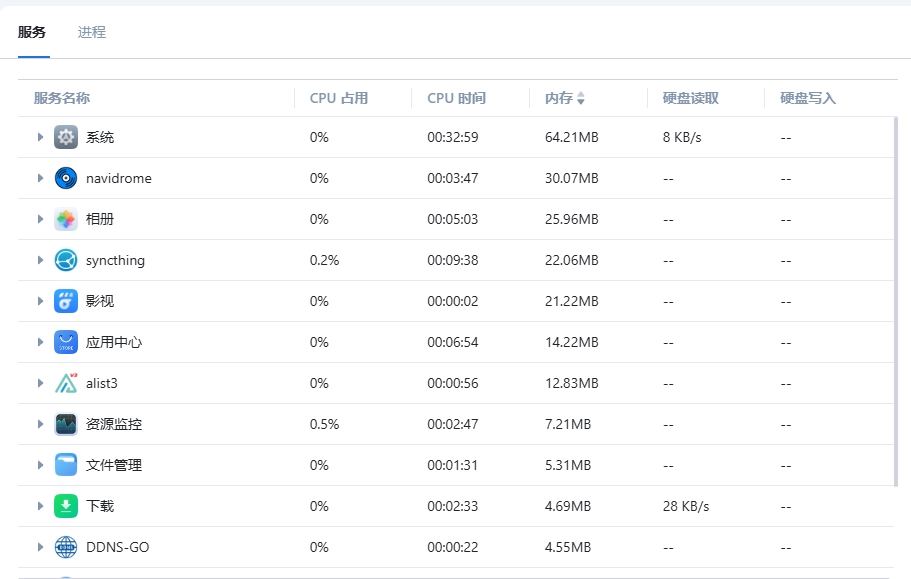Click the 5.31MB memory value
Screen dimensions: 911x579
point(568,465)
